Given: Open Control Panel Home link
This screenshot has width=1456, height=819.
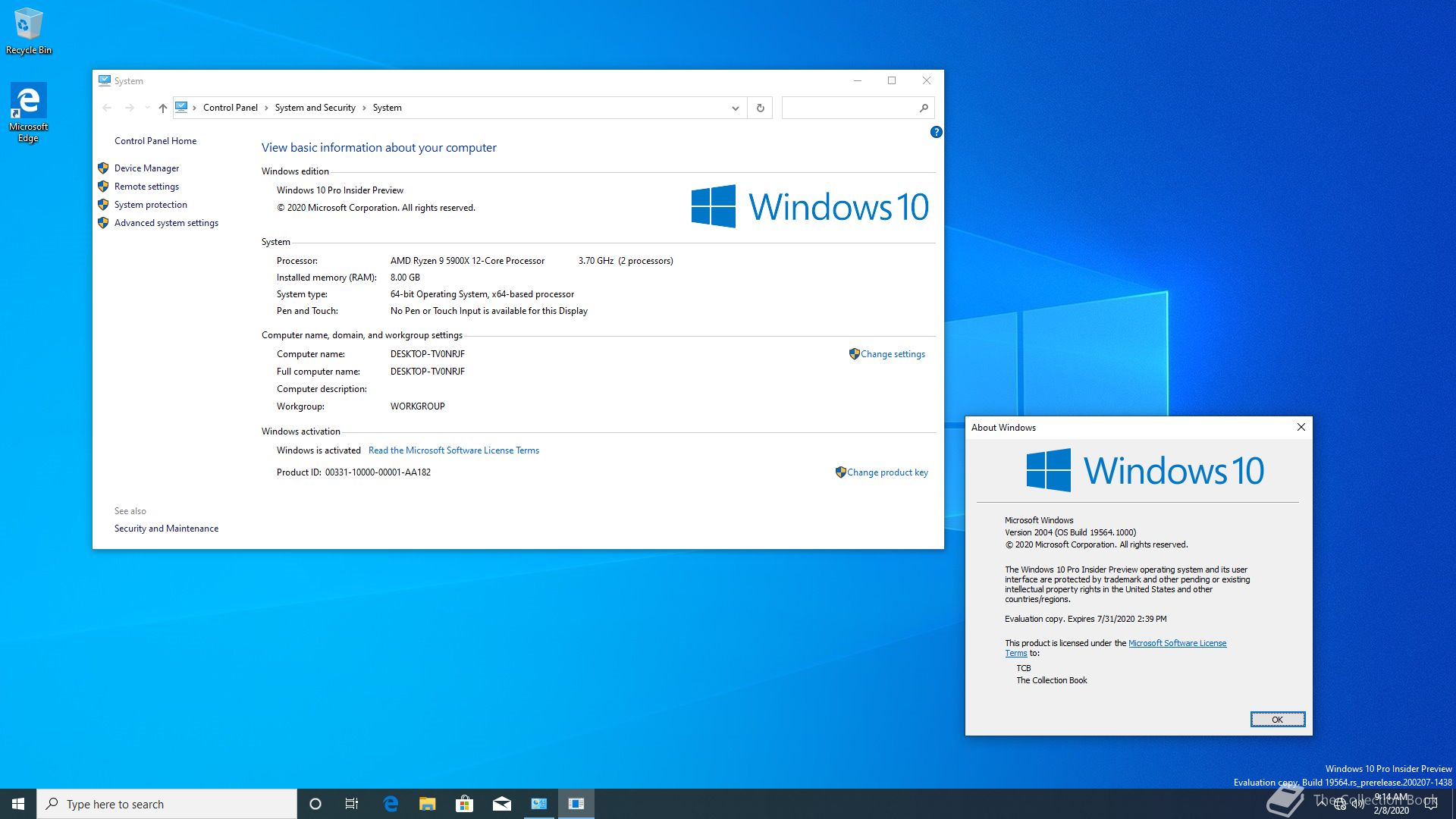Looking at the screenshot, I should coord(155,141).
